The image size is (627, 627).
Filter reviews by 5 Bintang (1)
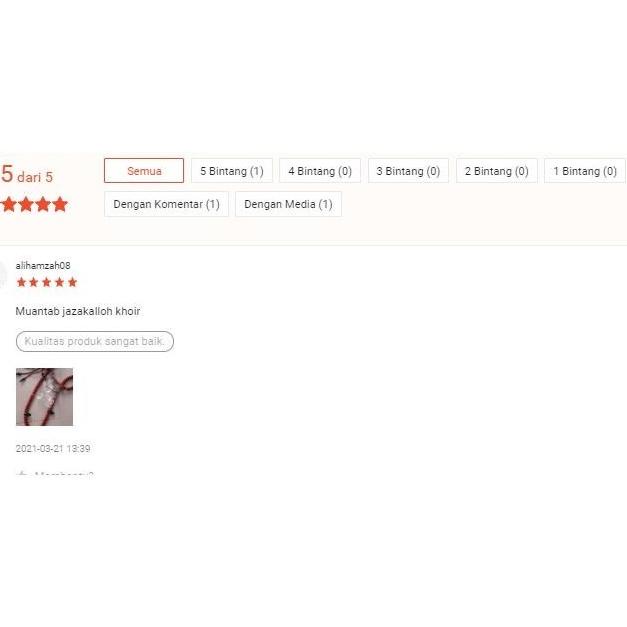pos(232,171)
